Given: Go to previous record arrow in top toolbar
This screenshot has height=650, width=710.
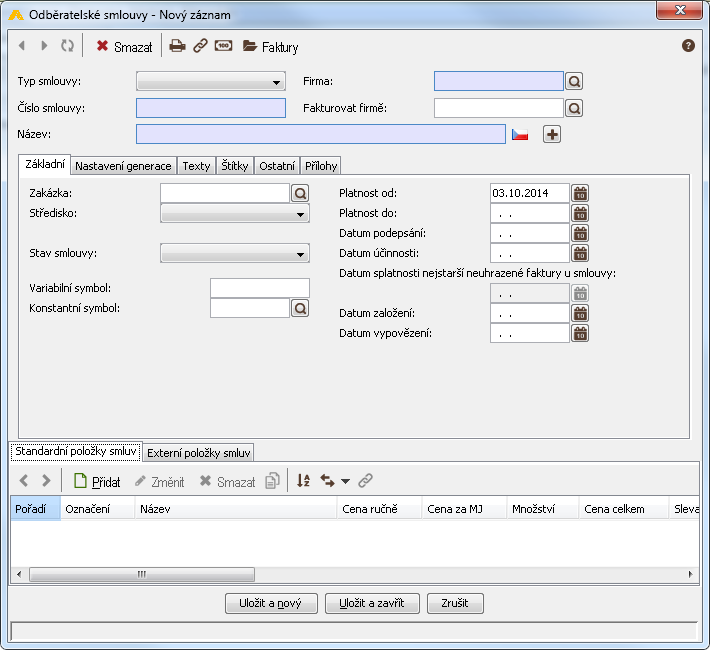Looking at the screenshot, I should click(21, 46).
